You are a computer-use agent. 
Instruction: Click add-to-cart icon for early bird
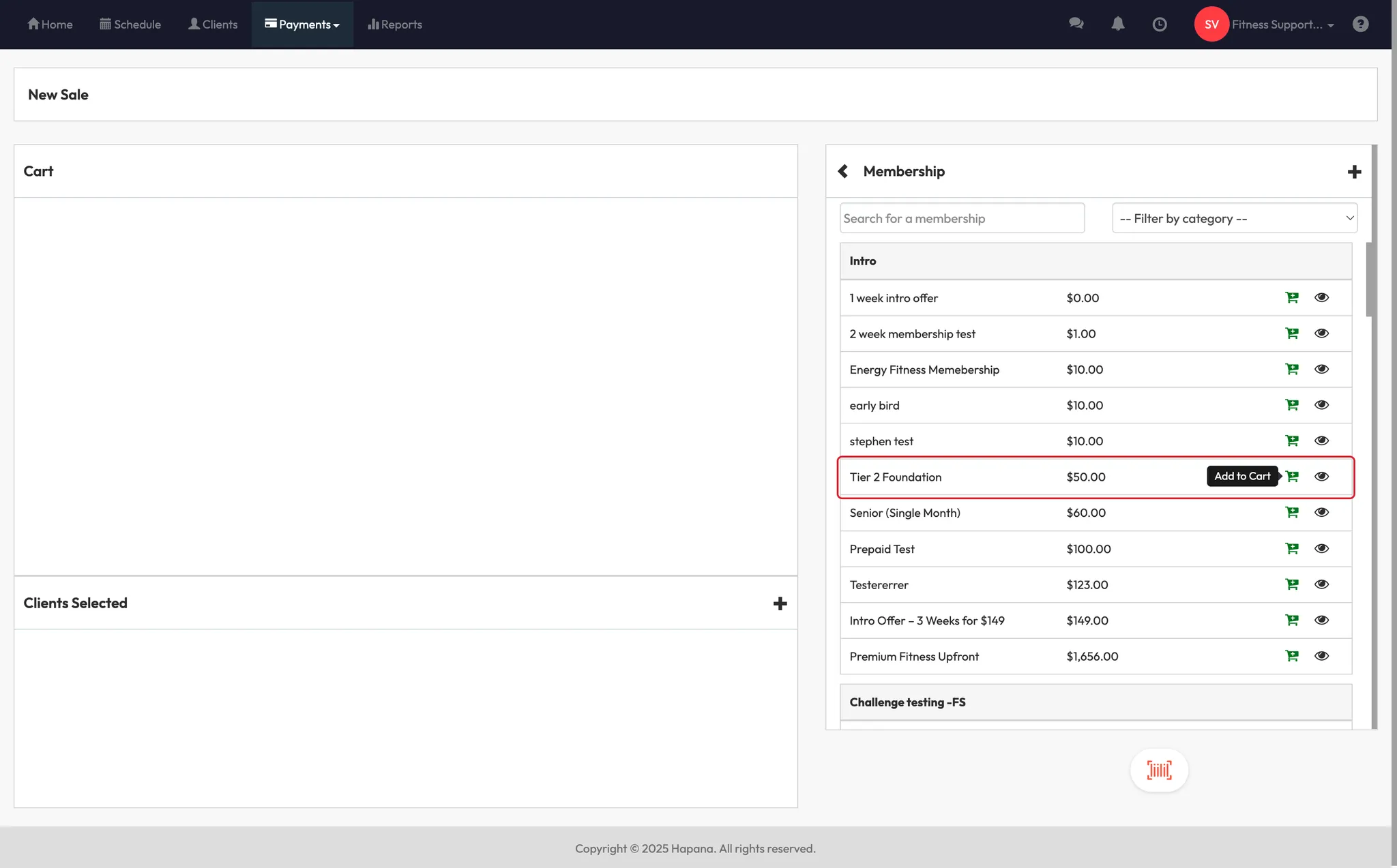click(1291, 405)
